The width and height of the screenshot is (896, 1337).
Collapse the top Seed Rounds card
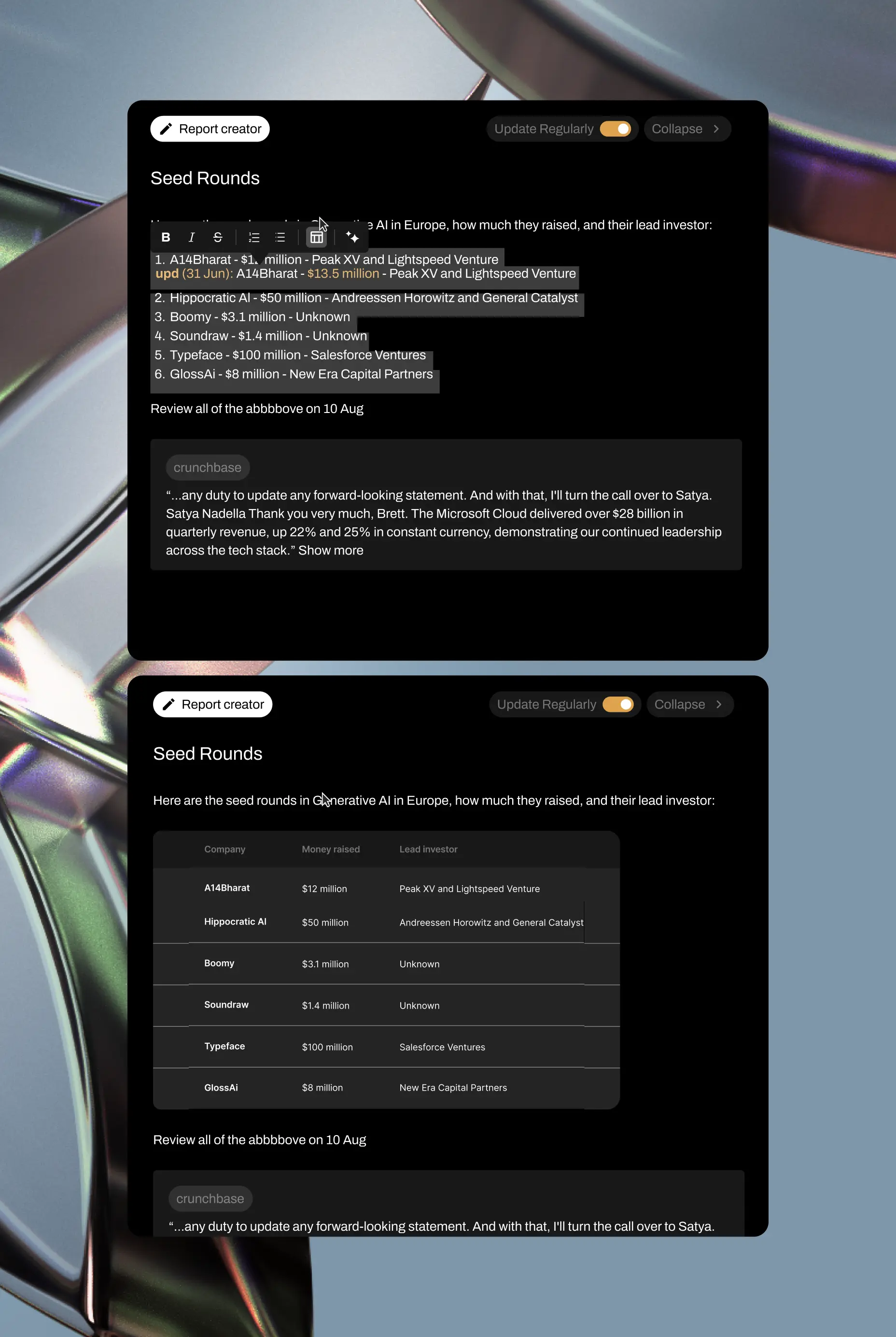click(687, 128)
